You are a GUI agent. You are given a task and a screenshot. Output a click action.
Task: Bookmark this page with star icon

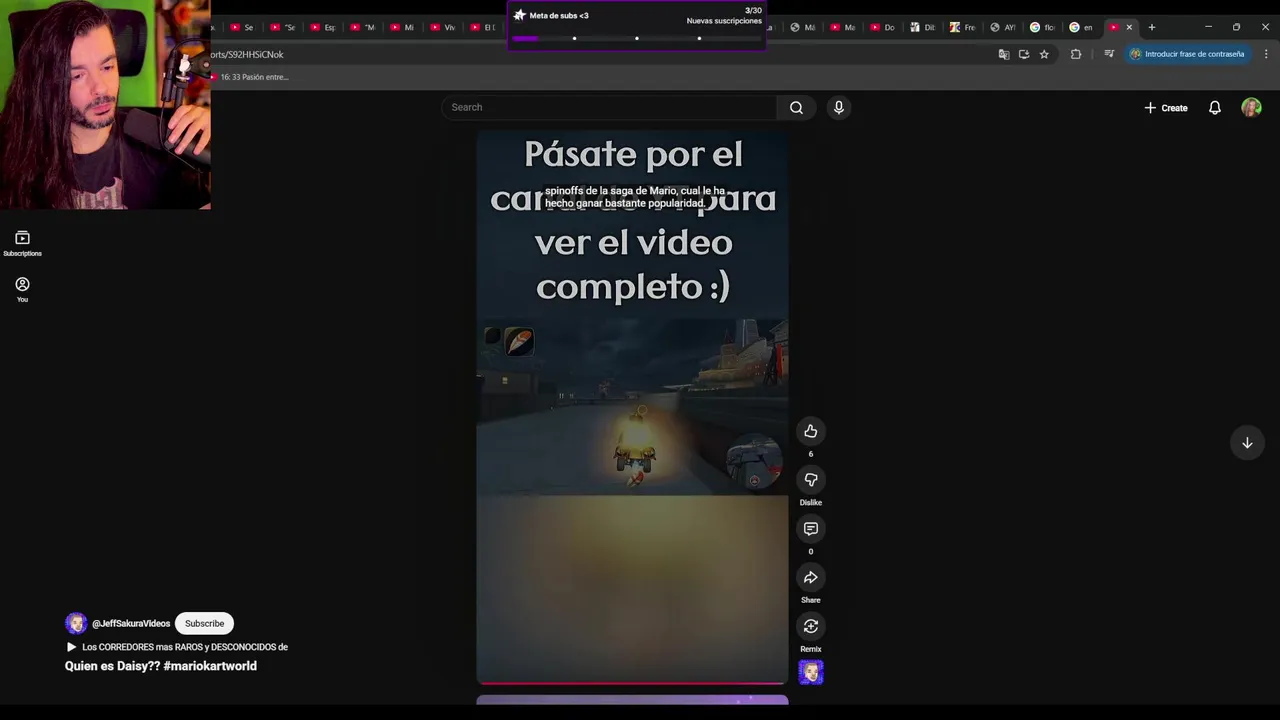pos(1044,54)
